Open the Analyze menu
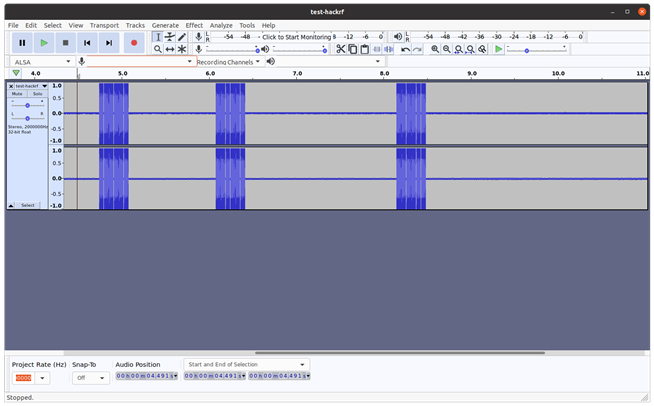The image size is (654, 406). [x=221, y=25]
